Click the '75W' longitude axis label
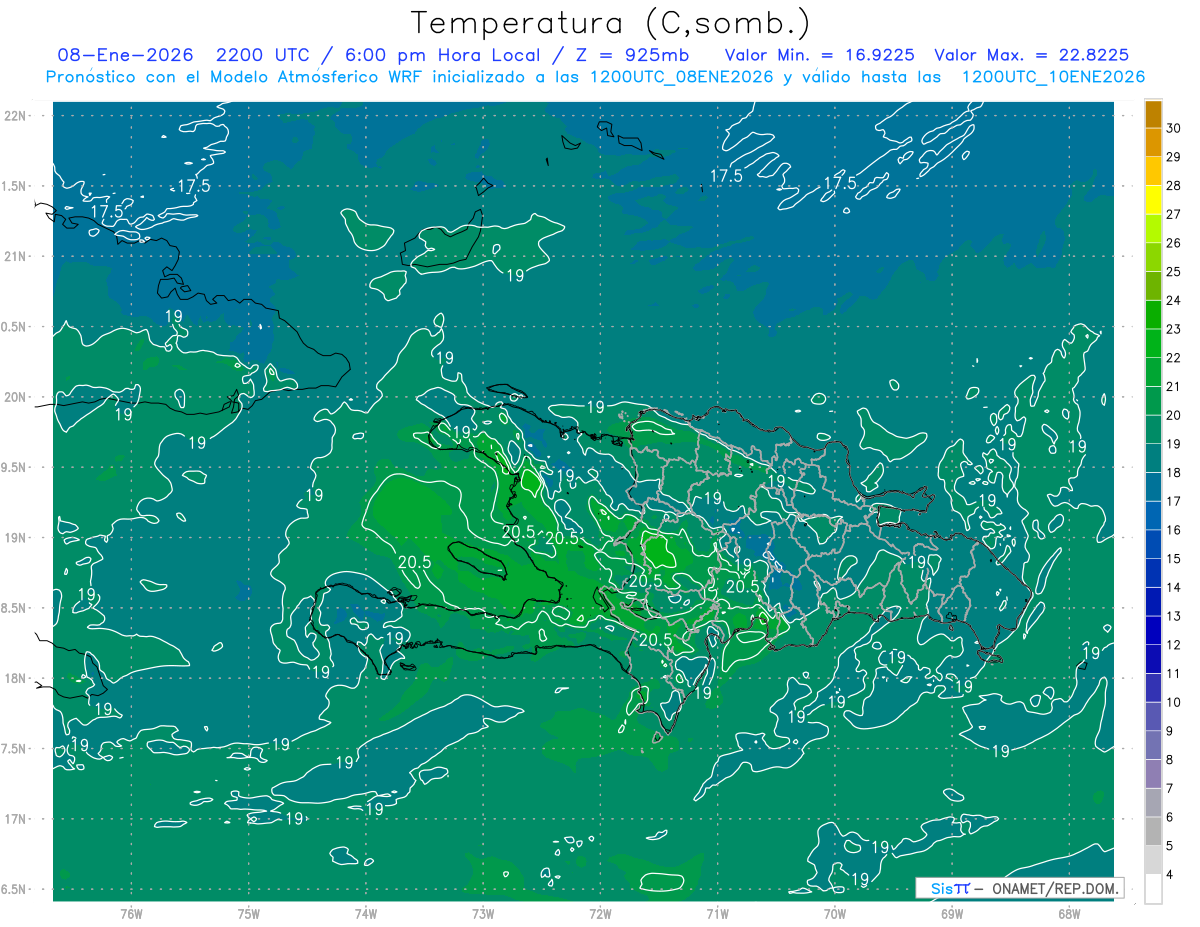The image size is (1200, 927). point(248,914)
